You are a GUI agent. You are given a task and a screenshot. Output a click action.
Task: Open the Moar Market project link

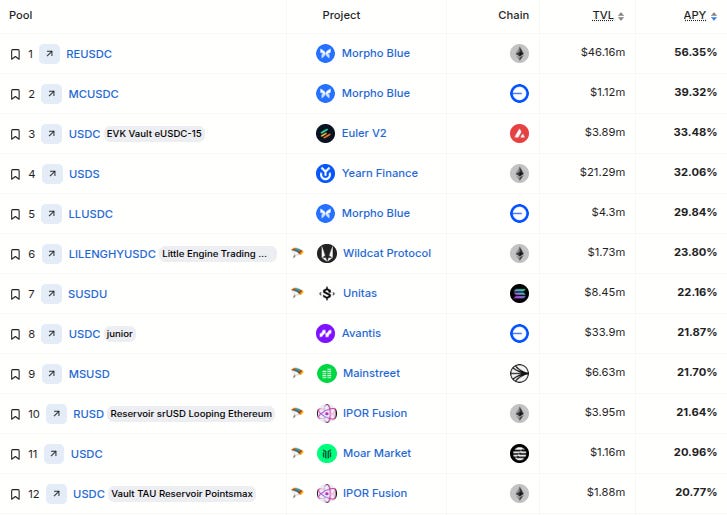click(377, 453)
